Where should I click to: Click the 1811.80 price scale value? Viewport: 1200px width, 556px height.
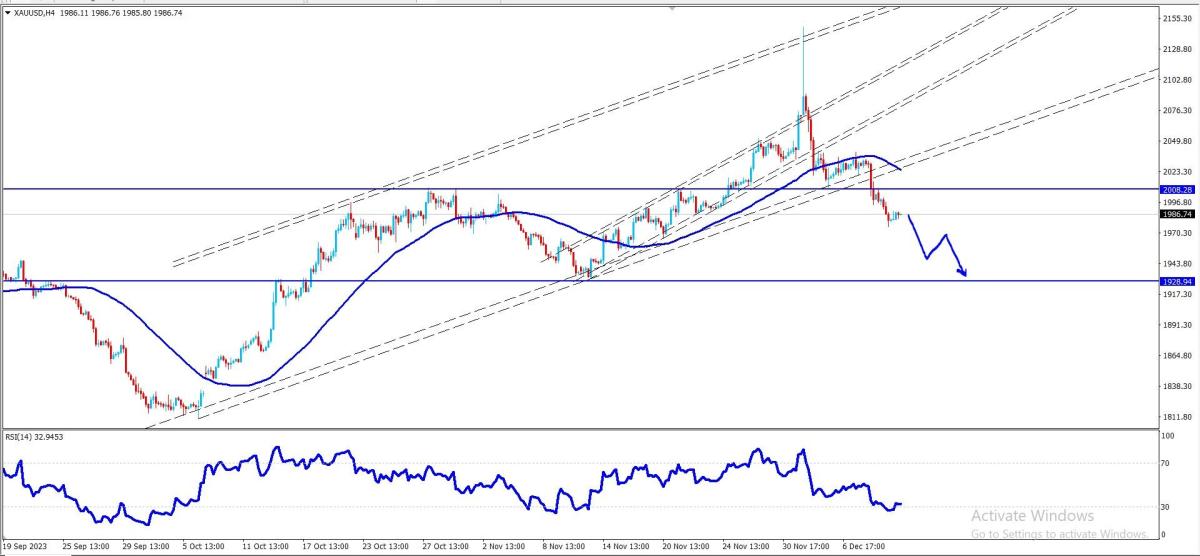coord(1177,417)
